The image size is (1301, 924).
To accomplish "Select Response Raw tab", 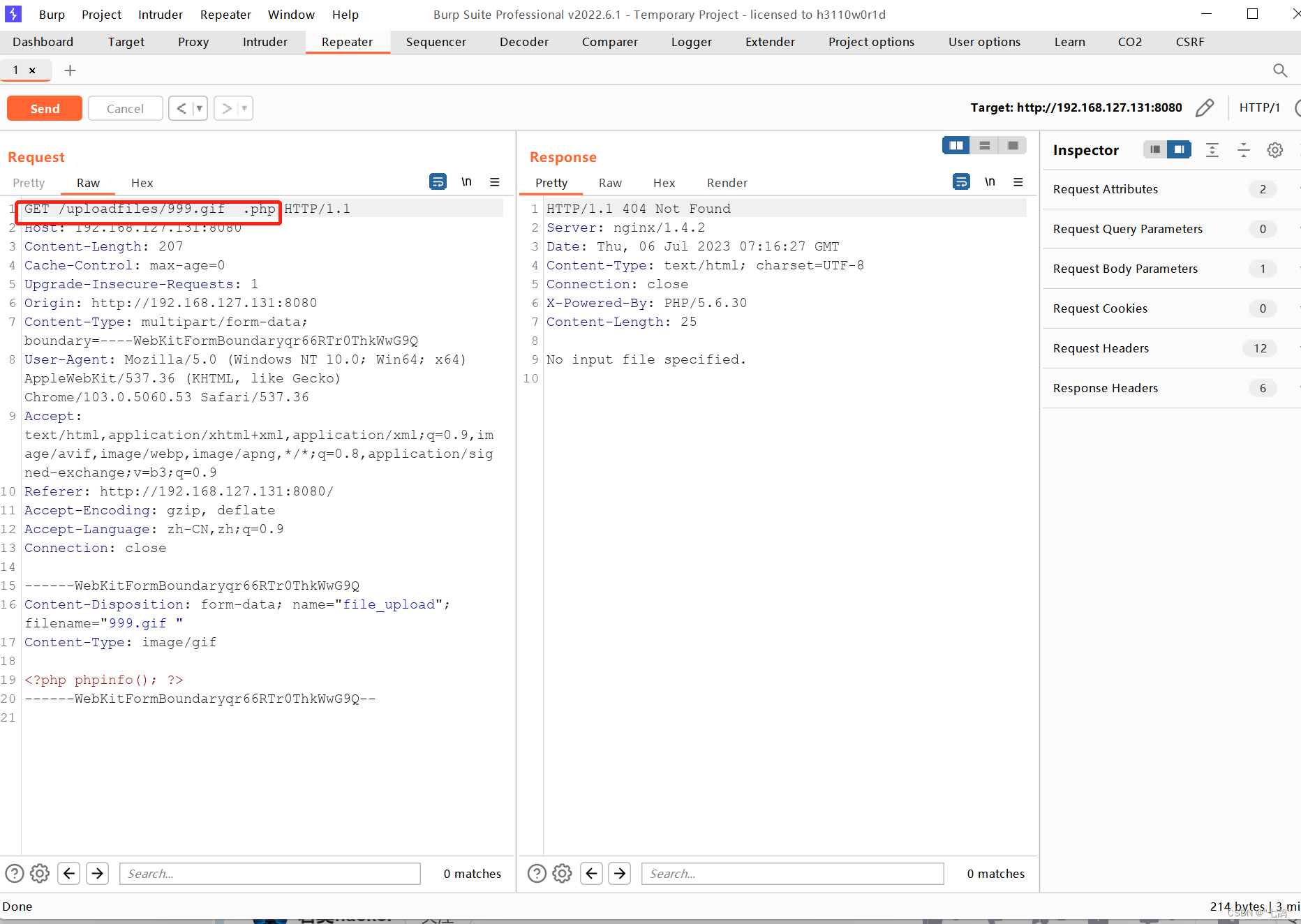I will [610, 183].
